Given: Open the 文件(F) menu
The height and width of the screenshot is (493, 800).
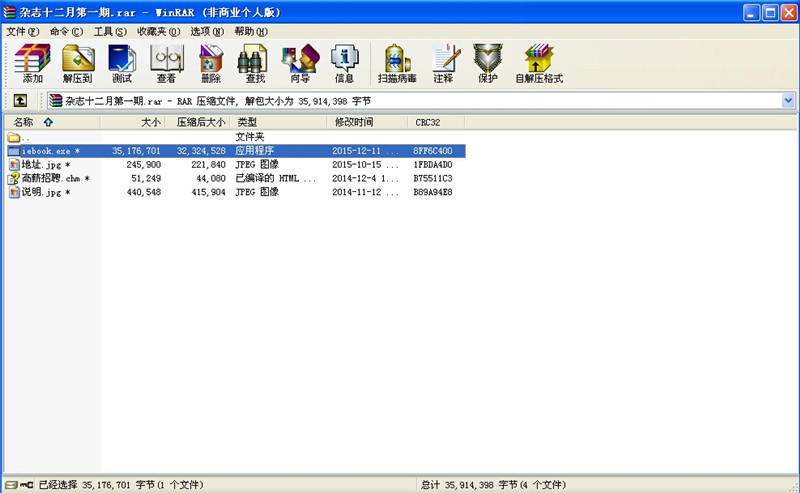Looking at the screenshot, I should pyautogui.click(x=22, y=32).
